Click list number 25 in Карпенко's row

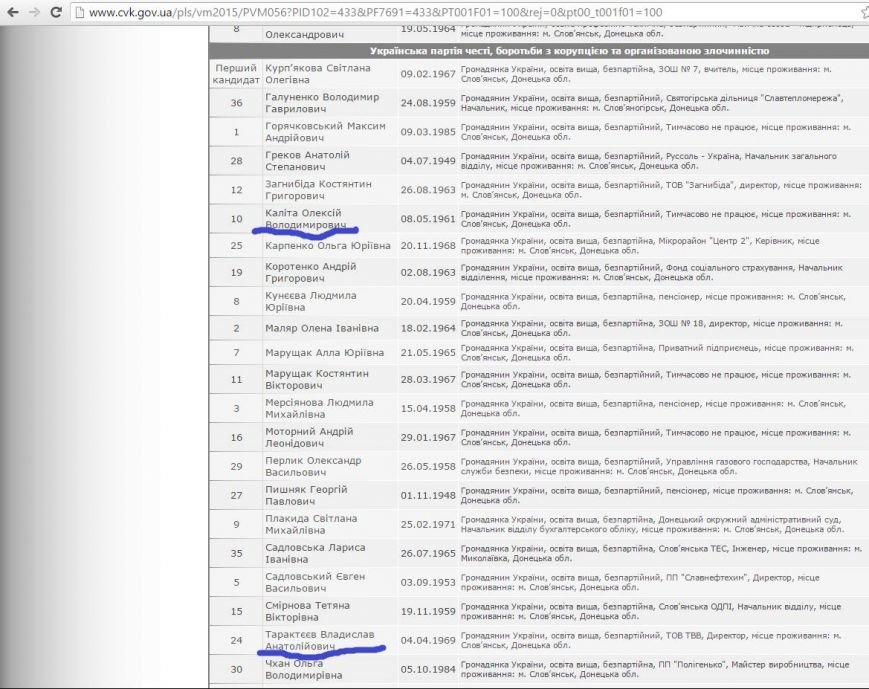tap(237, 246)
